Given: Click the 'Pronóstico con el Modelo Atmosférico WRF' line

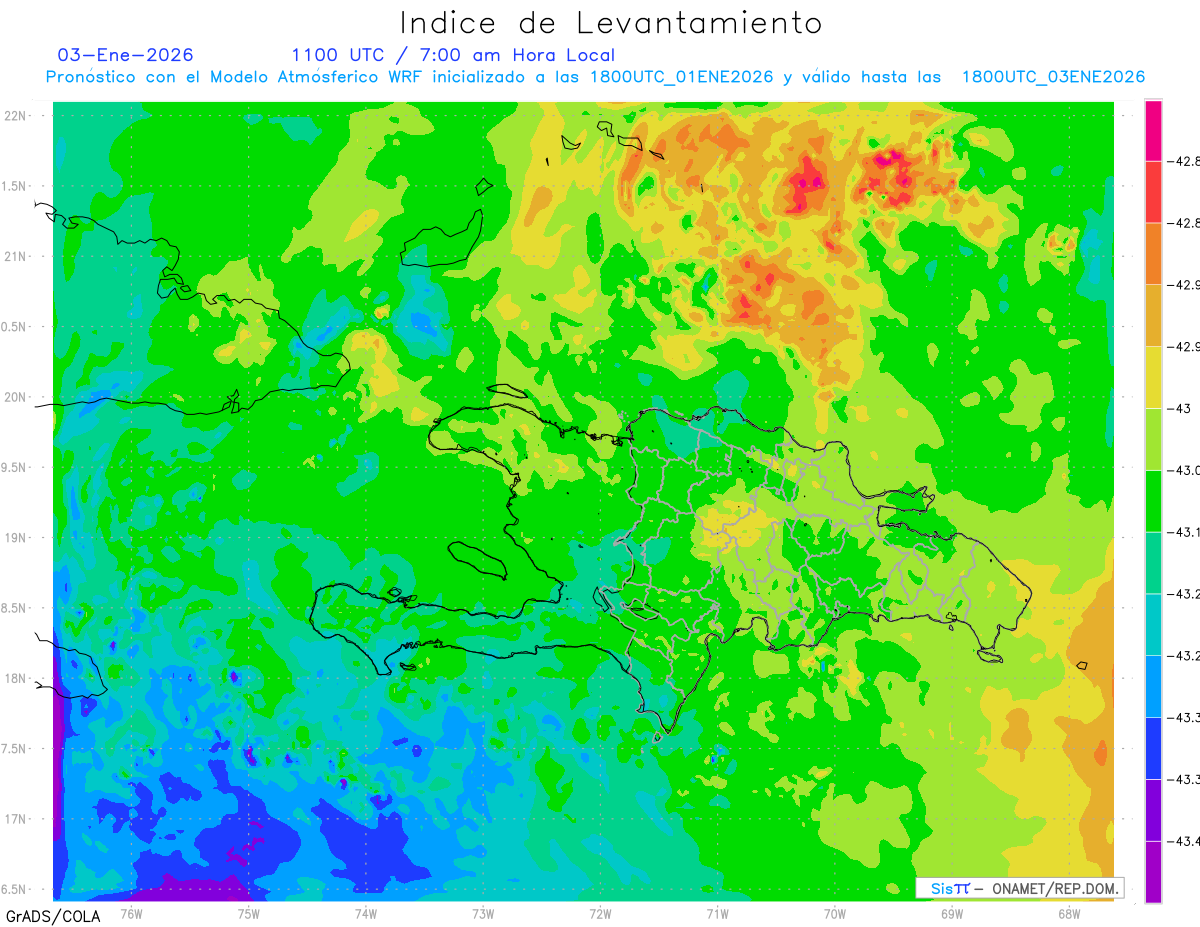Looking at the screenshot, I should [595, 77].
